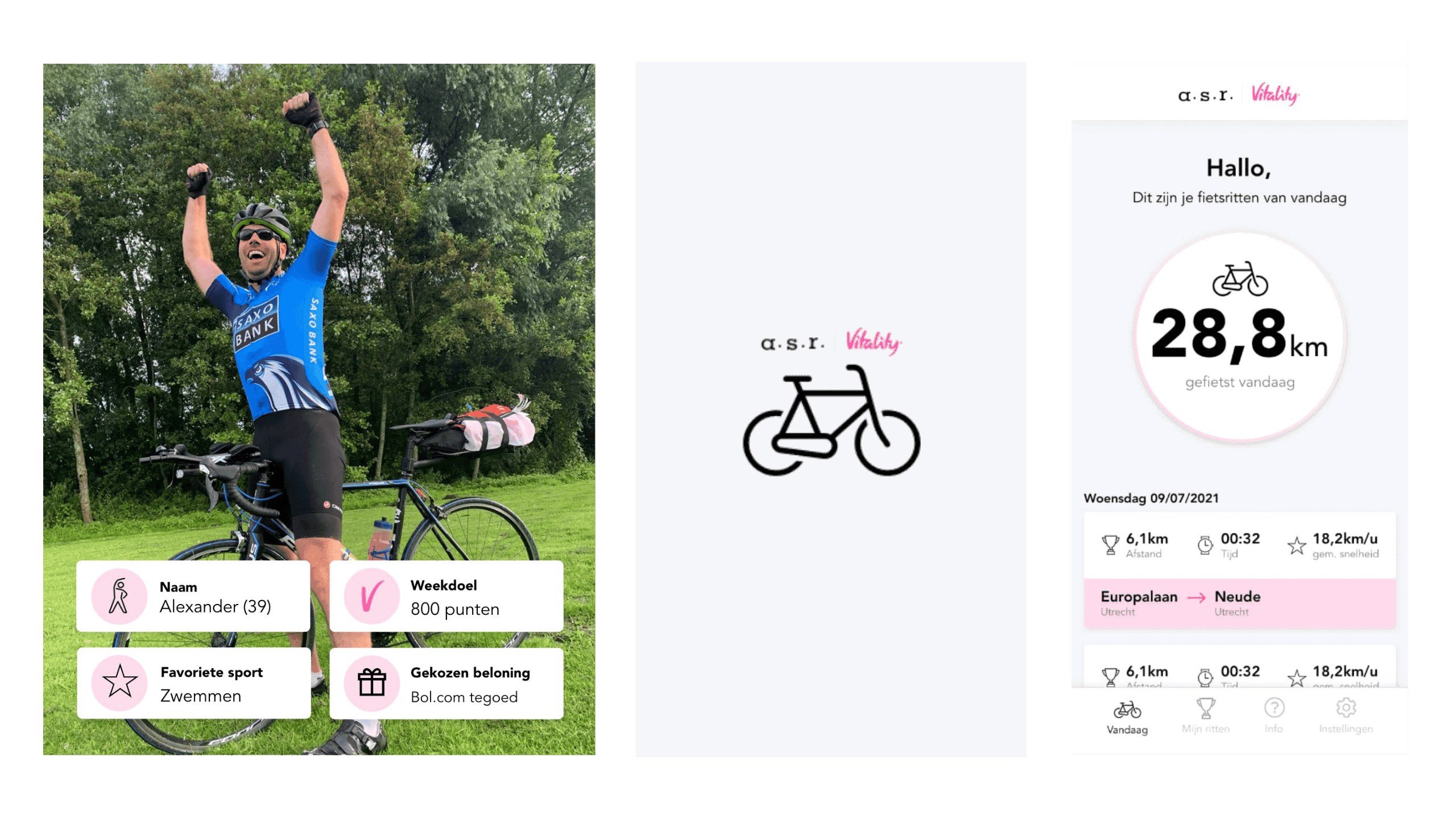Click the gift icon for Gekozen beloning
The height and width of the screenshot is (819, 1456).
pyautogui.click(x=372, y=683)
